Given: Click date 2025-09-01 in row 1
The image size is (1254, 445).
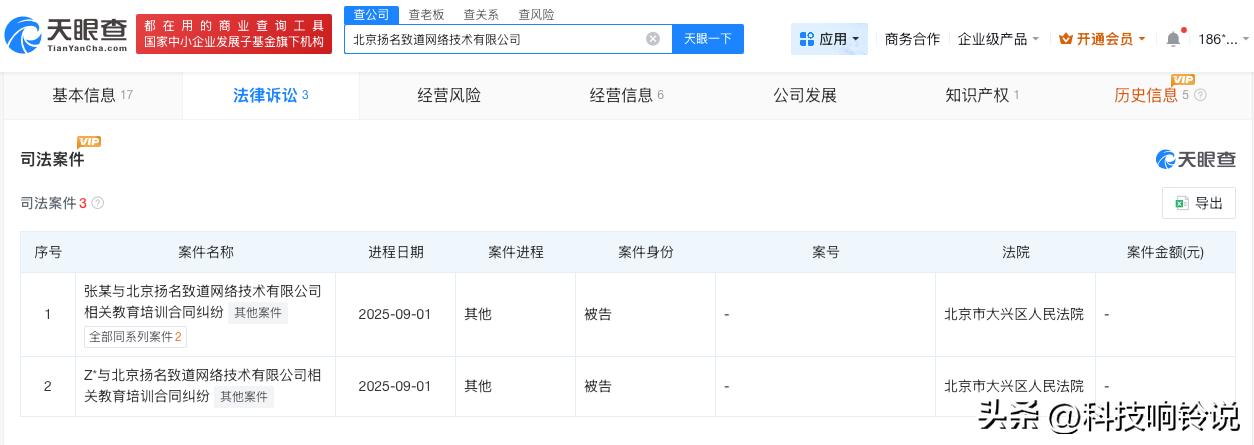Looking at the screenshot, I should point(395,314).
